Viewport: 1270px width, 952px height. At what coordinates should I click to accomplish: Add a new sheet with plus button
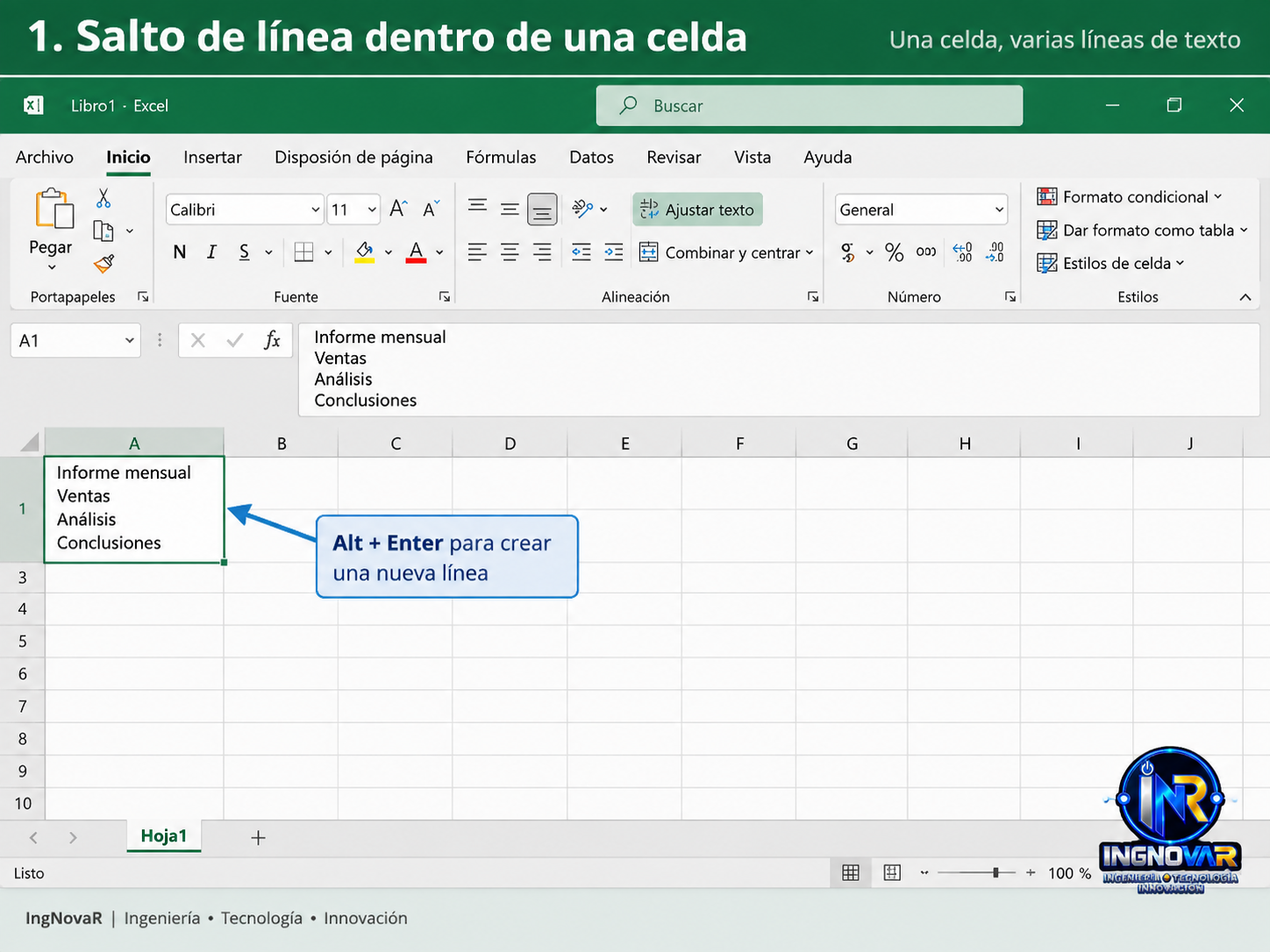pos(258,838)
